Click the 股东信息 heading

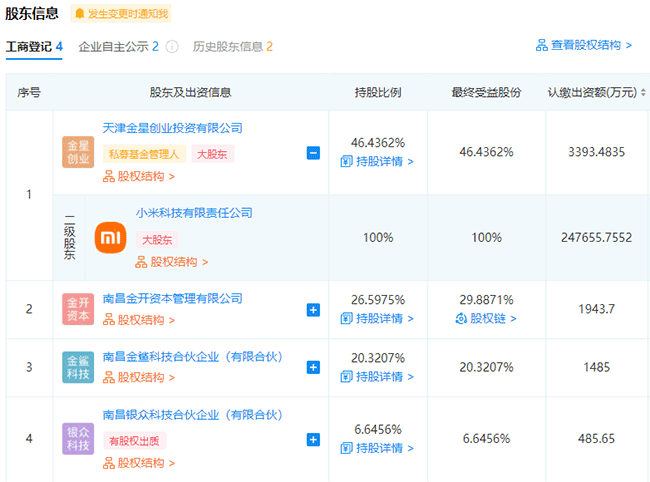pyautogui.click(x=32, y=14)
